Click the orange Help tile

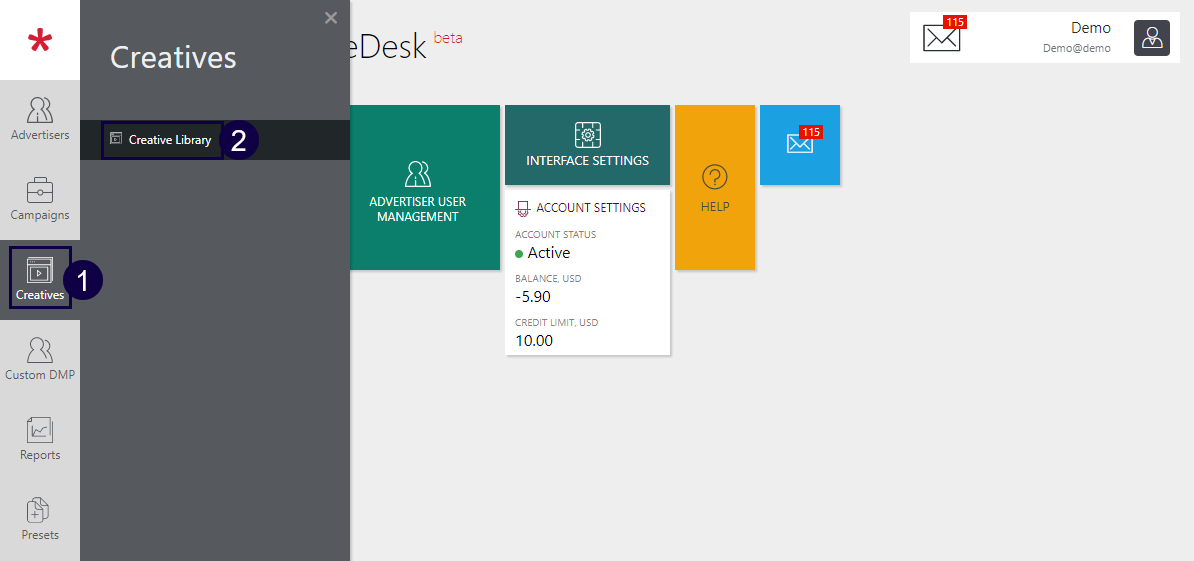pyautogui.click(x=714, y=188)
